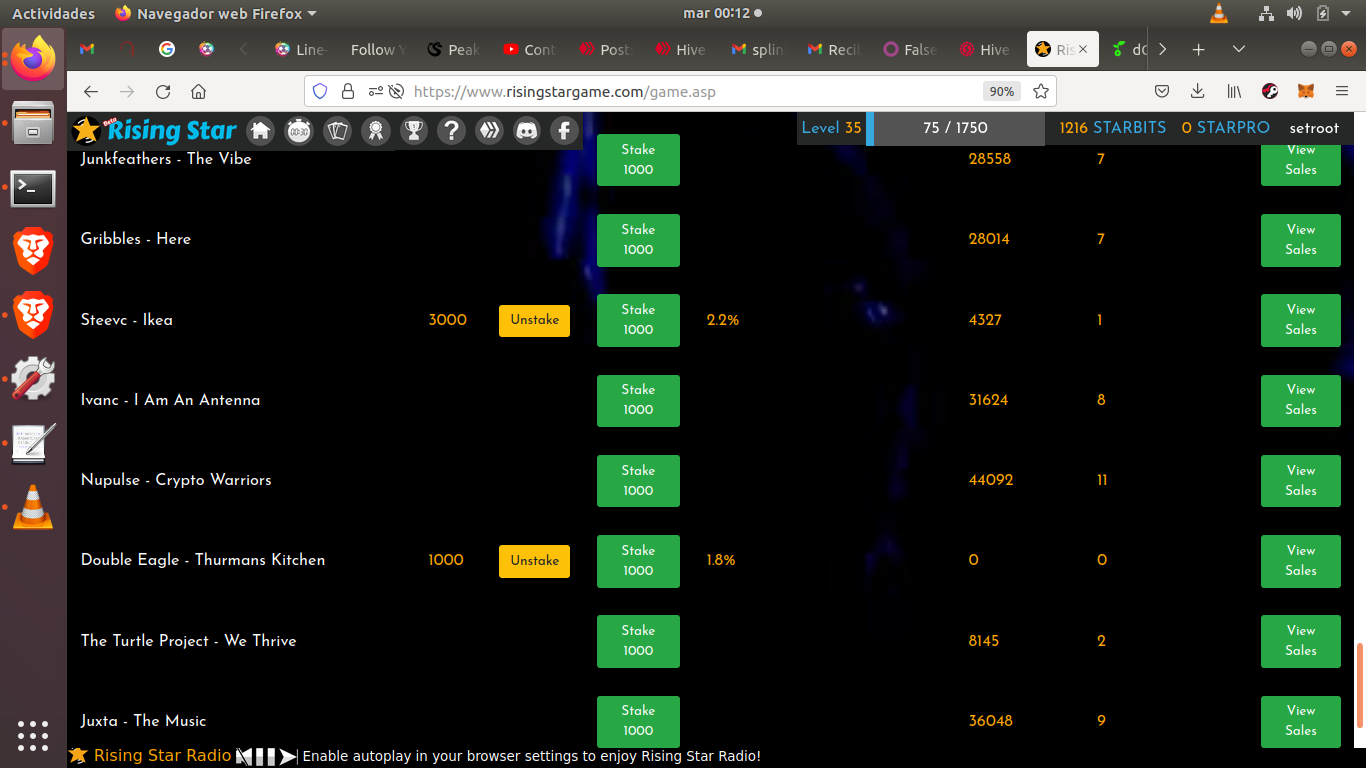This screenshot has width=1366, height=768.
Task: Open the Actividades overview
Action: point(53,13)
